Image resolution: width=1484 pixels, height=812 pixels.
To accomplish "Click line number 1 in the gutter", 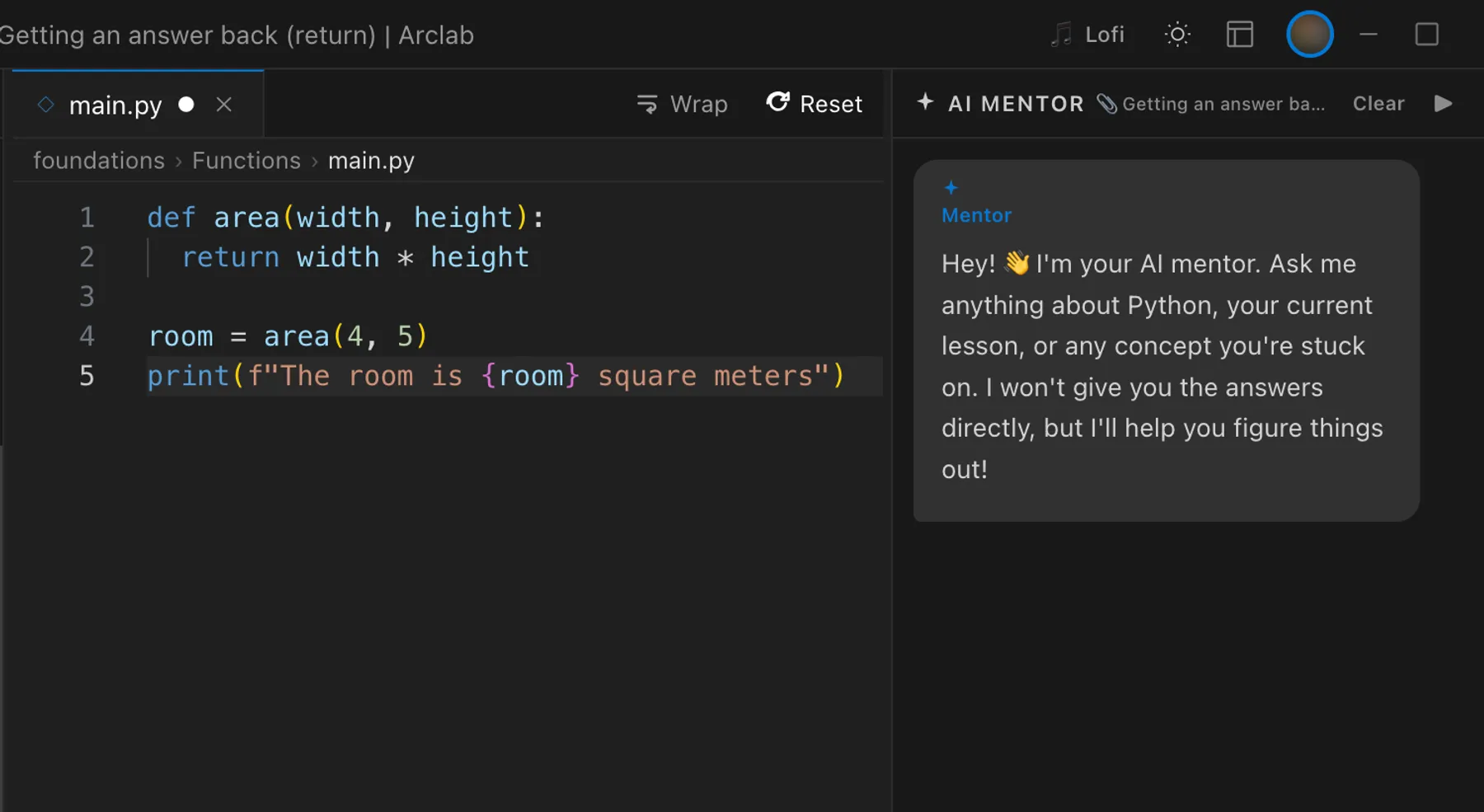I will click(x=87, y=218).
